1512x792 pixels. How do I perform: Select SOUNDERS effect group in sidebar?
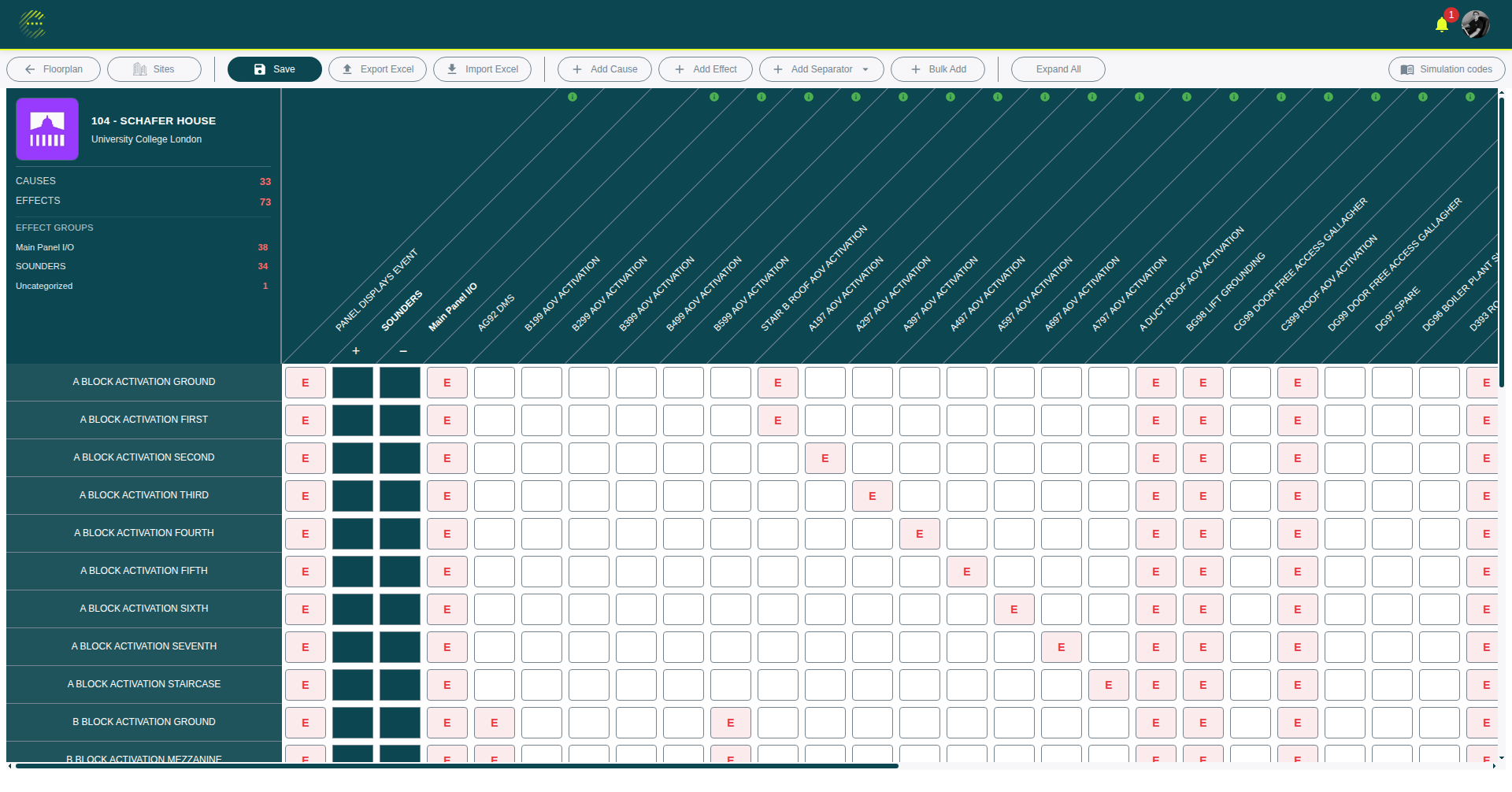[x=143, y=266]
